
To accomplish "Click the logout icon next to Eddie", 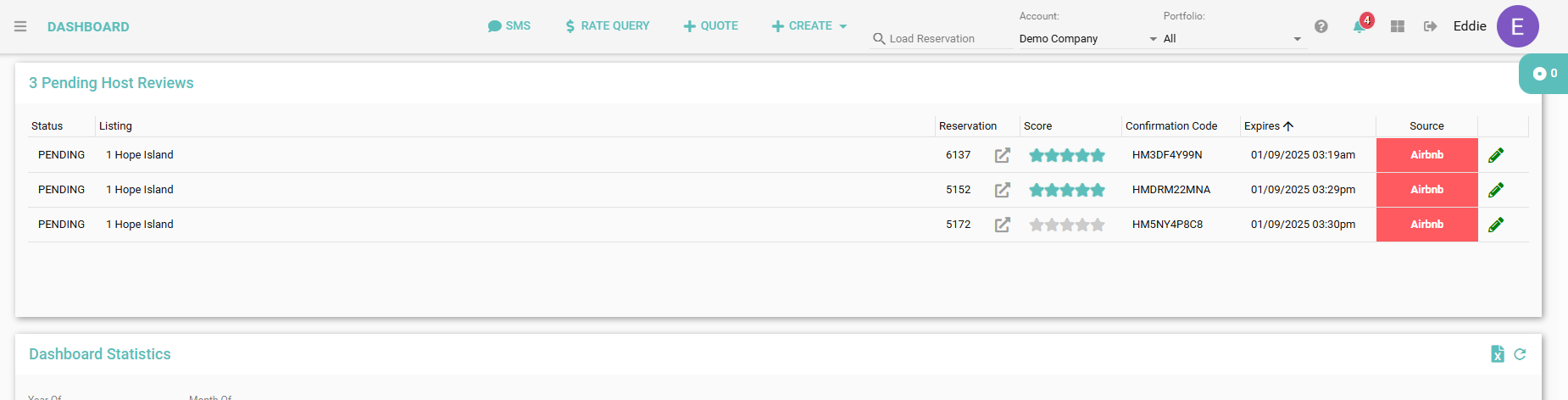I will (1430, 26).
